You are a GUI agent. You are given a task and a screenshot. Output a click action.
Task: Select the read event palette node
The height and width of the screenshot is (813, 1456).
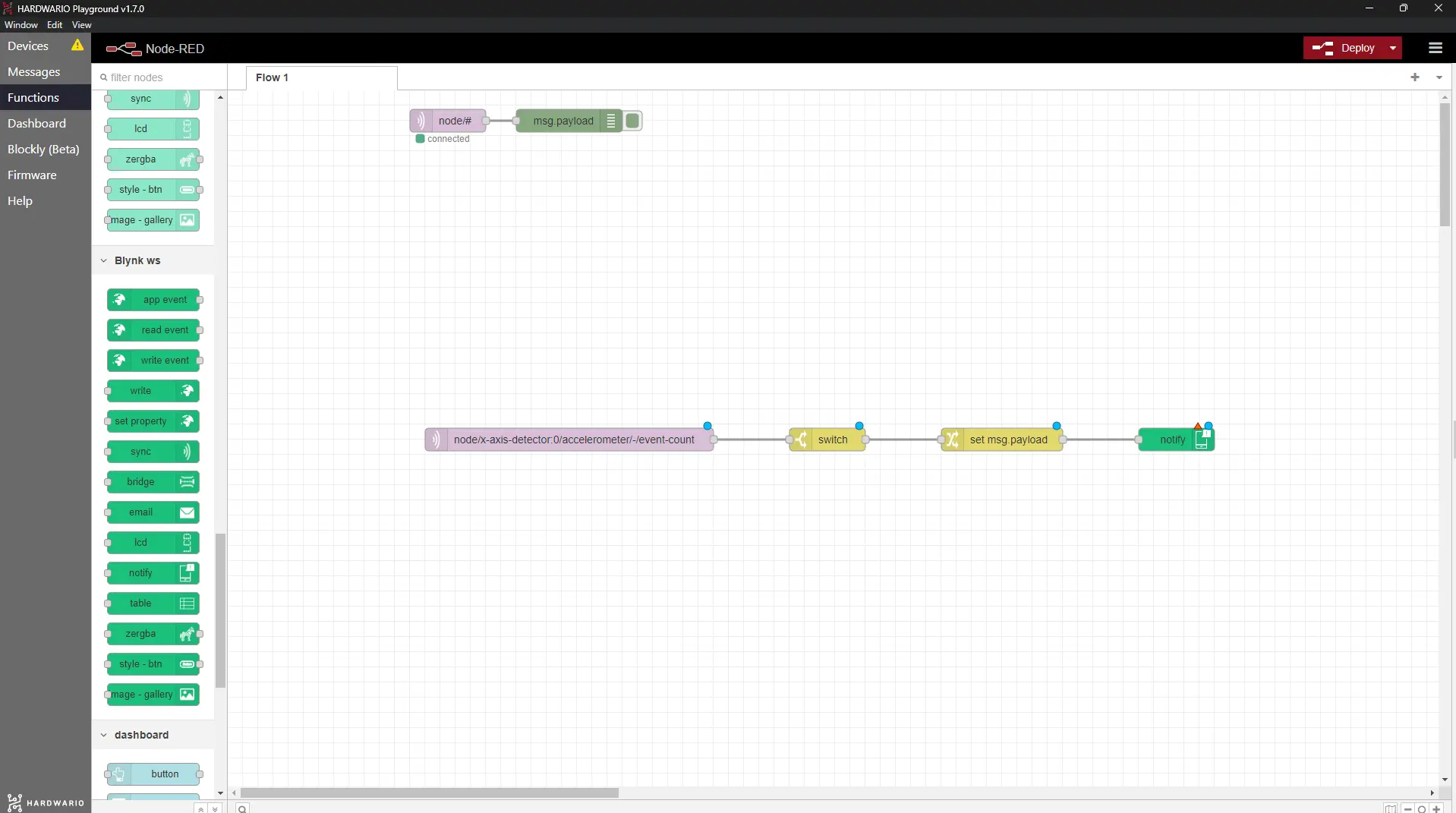153,330
